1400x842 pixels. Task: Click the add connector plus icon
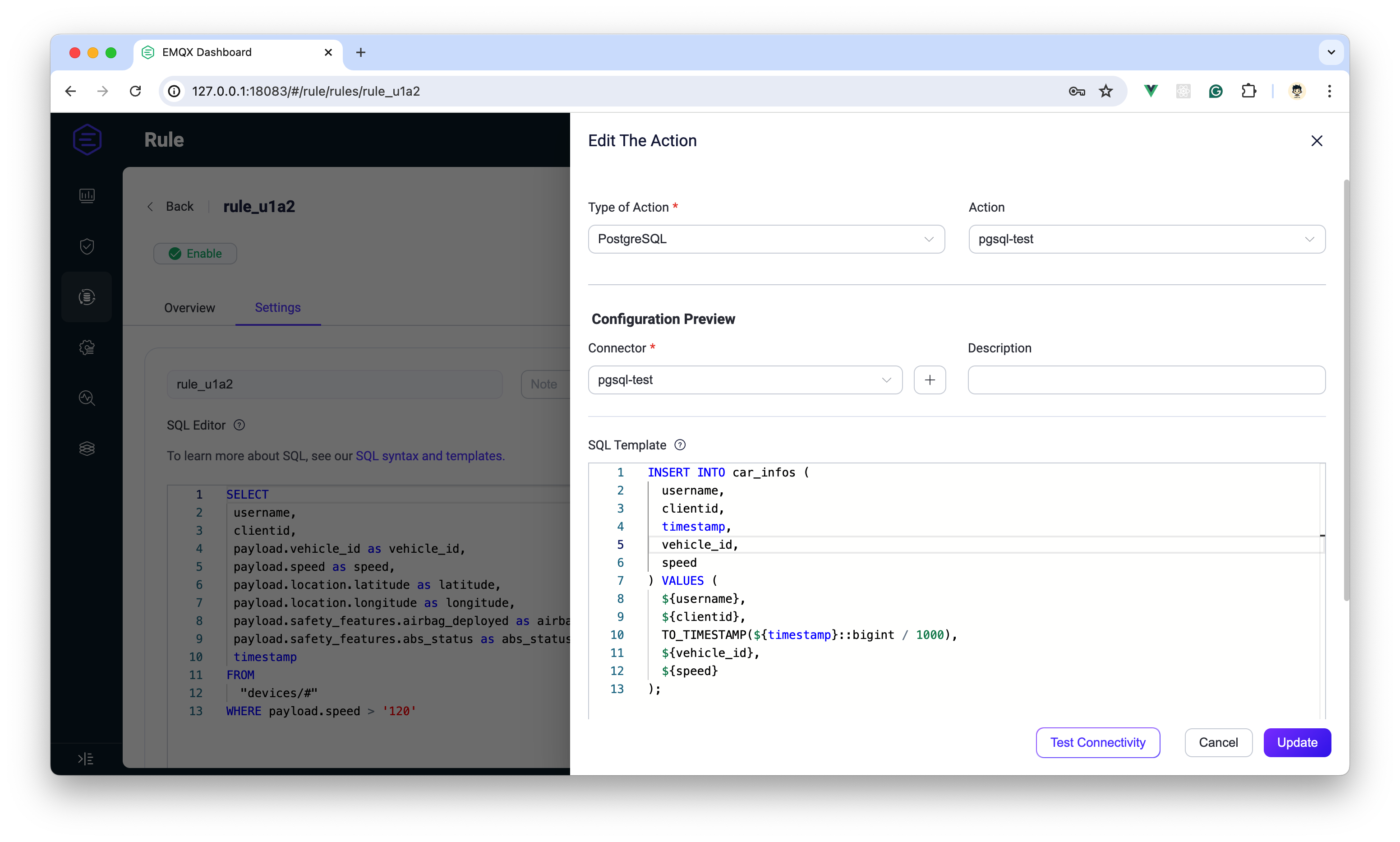coord(929,380)
